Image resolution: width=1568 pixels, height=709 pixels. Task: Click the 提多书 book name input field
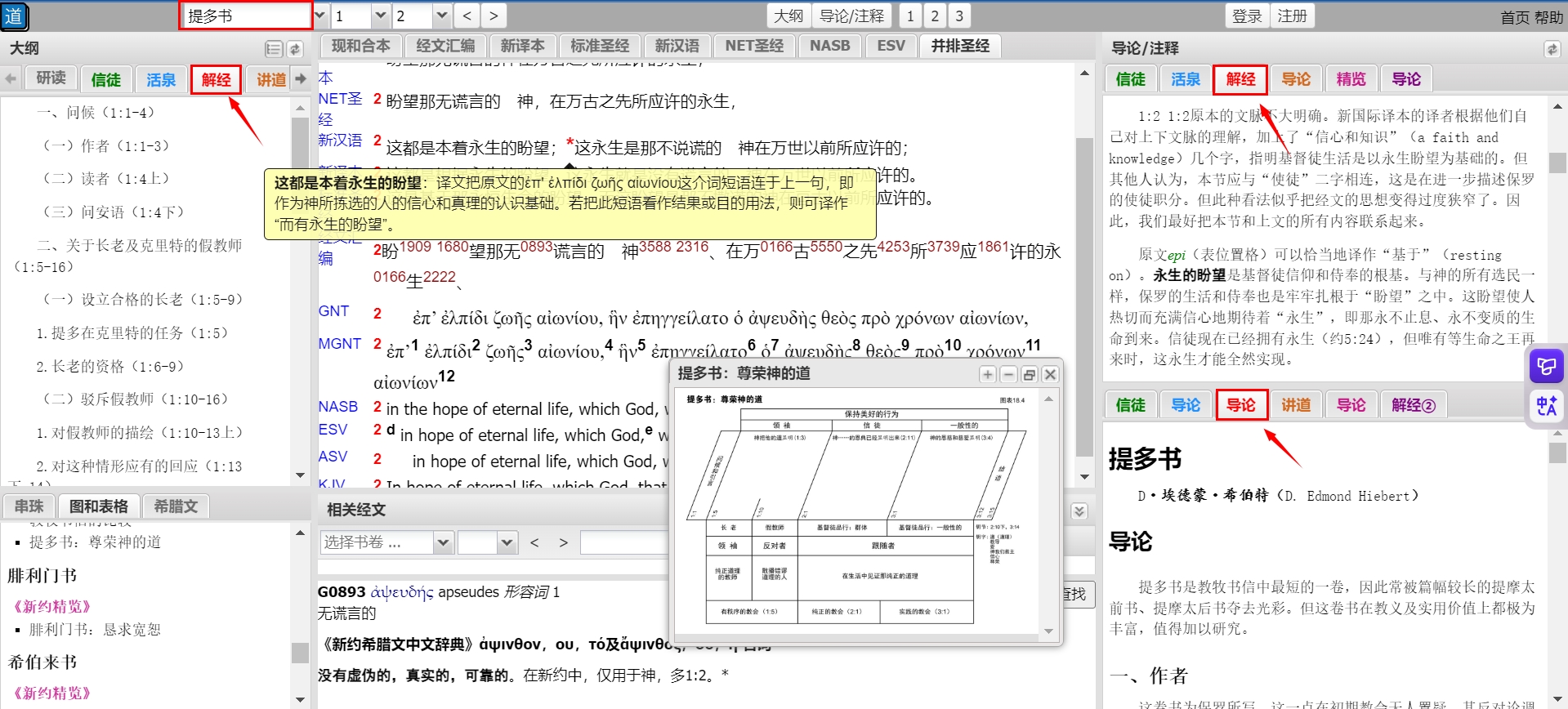coord(246,16)
